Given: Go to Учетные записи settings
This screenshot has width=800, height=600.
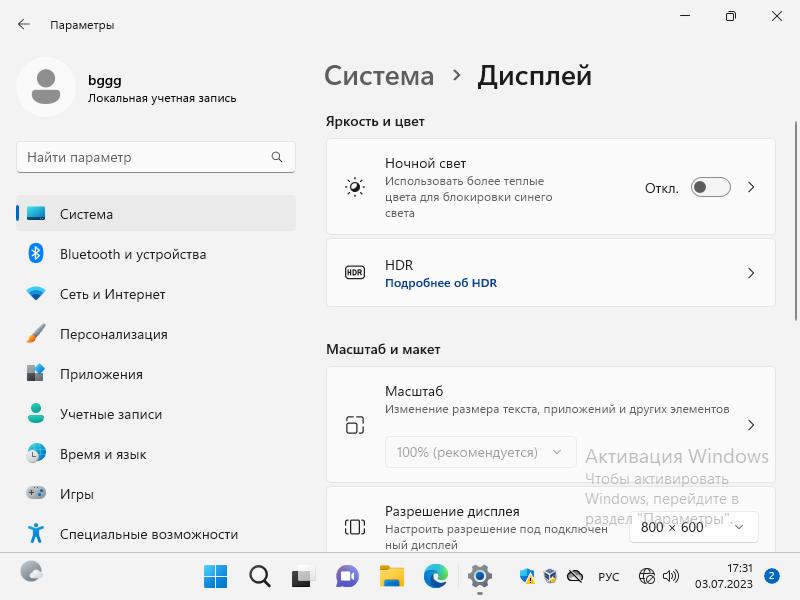Looking at the screenshot, I should [110, 414].
